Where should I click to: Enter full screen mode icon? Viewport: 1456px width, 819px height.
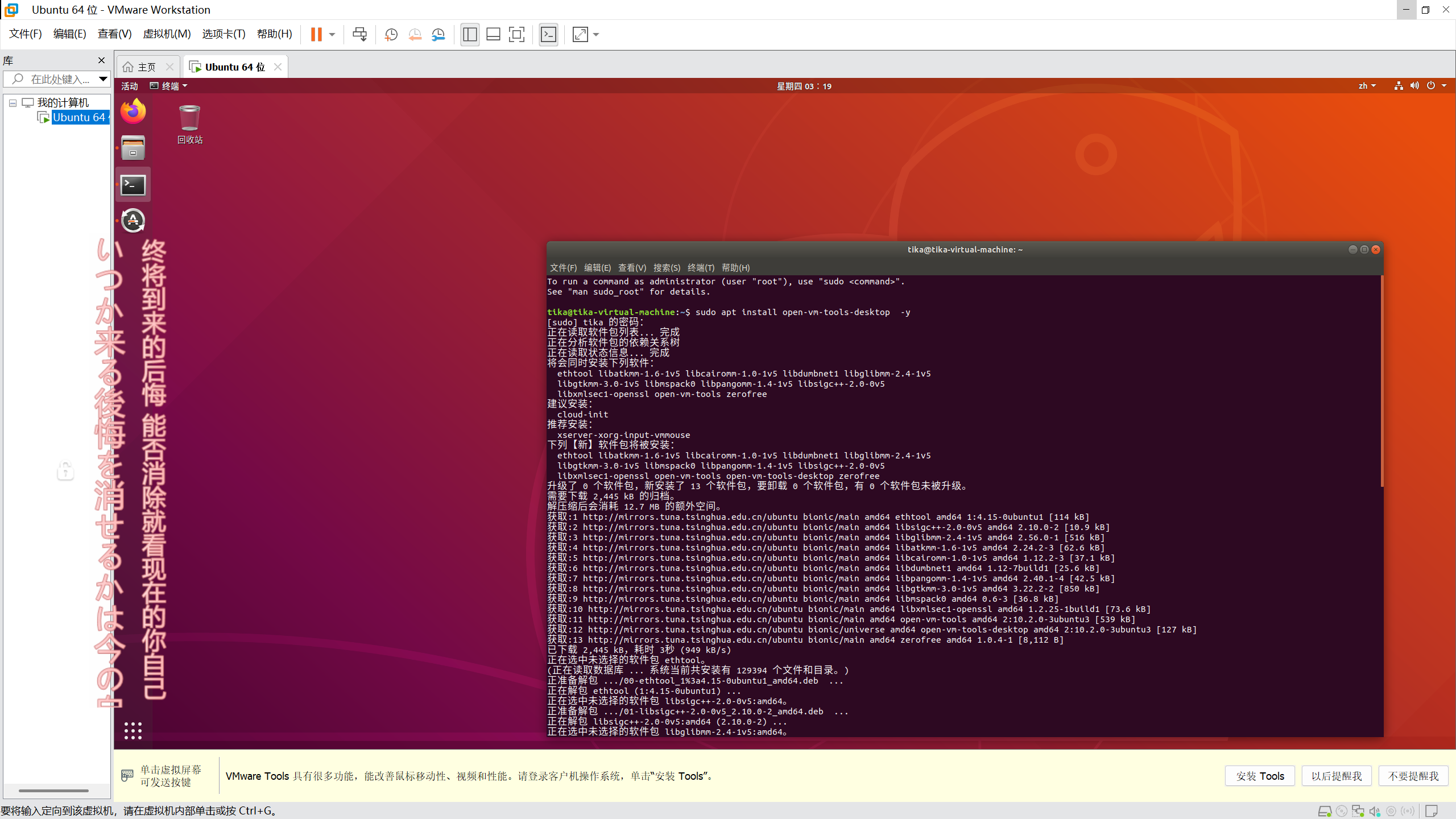516,35
